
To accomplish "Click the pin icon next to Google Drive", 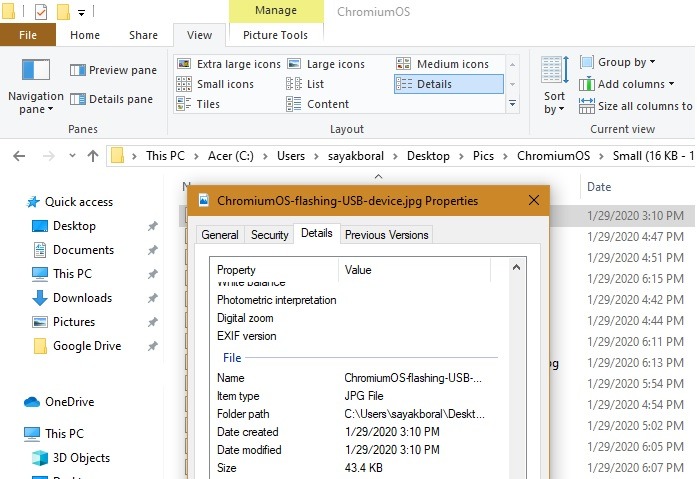I will (x=152, y=346).
